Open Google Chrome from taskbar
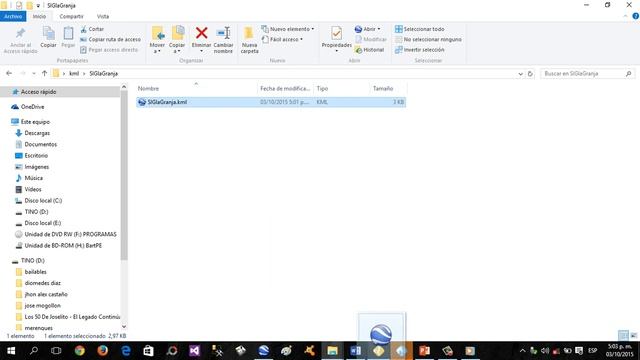640x360 pixels. point(80,351)
